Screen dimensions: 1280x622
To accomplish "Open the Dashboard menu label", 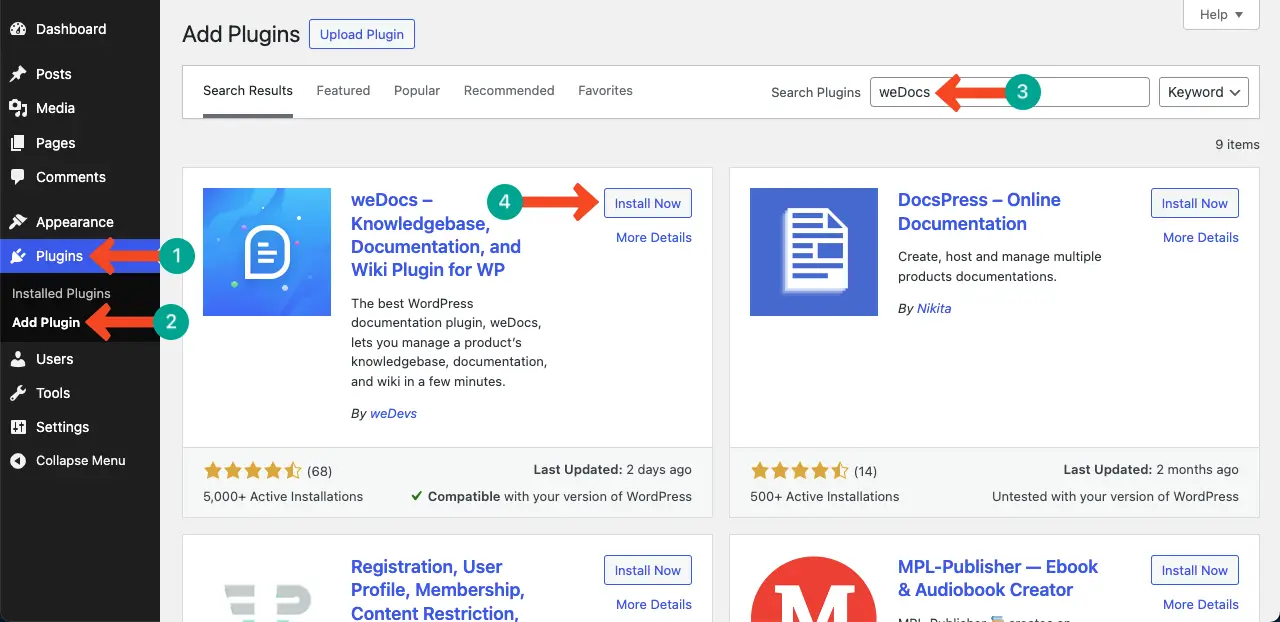I will tap(71, 29).
